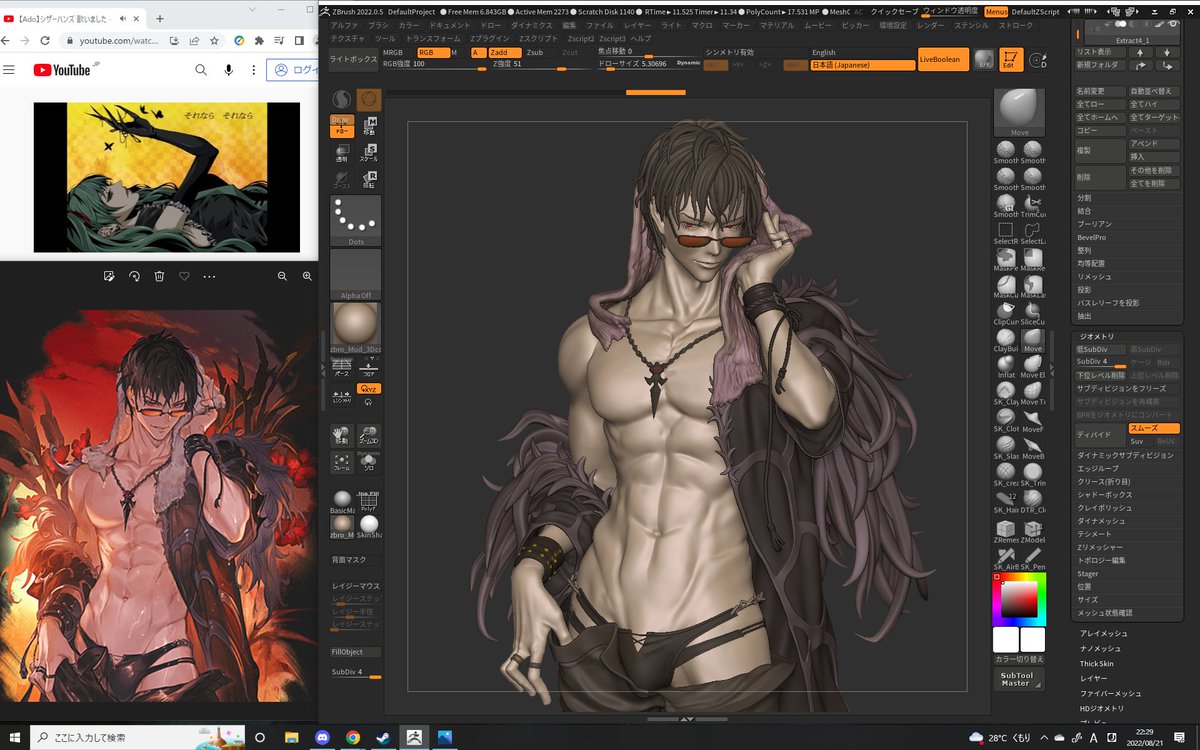Click the BPR render button
Screen dimensions: 1200x750
coord(985,59)
